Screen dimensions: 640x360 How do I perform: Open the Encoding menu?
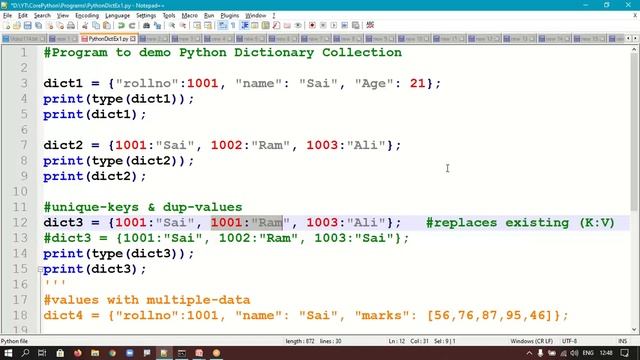point(87,16)
